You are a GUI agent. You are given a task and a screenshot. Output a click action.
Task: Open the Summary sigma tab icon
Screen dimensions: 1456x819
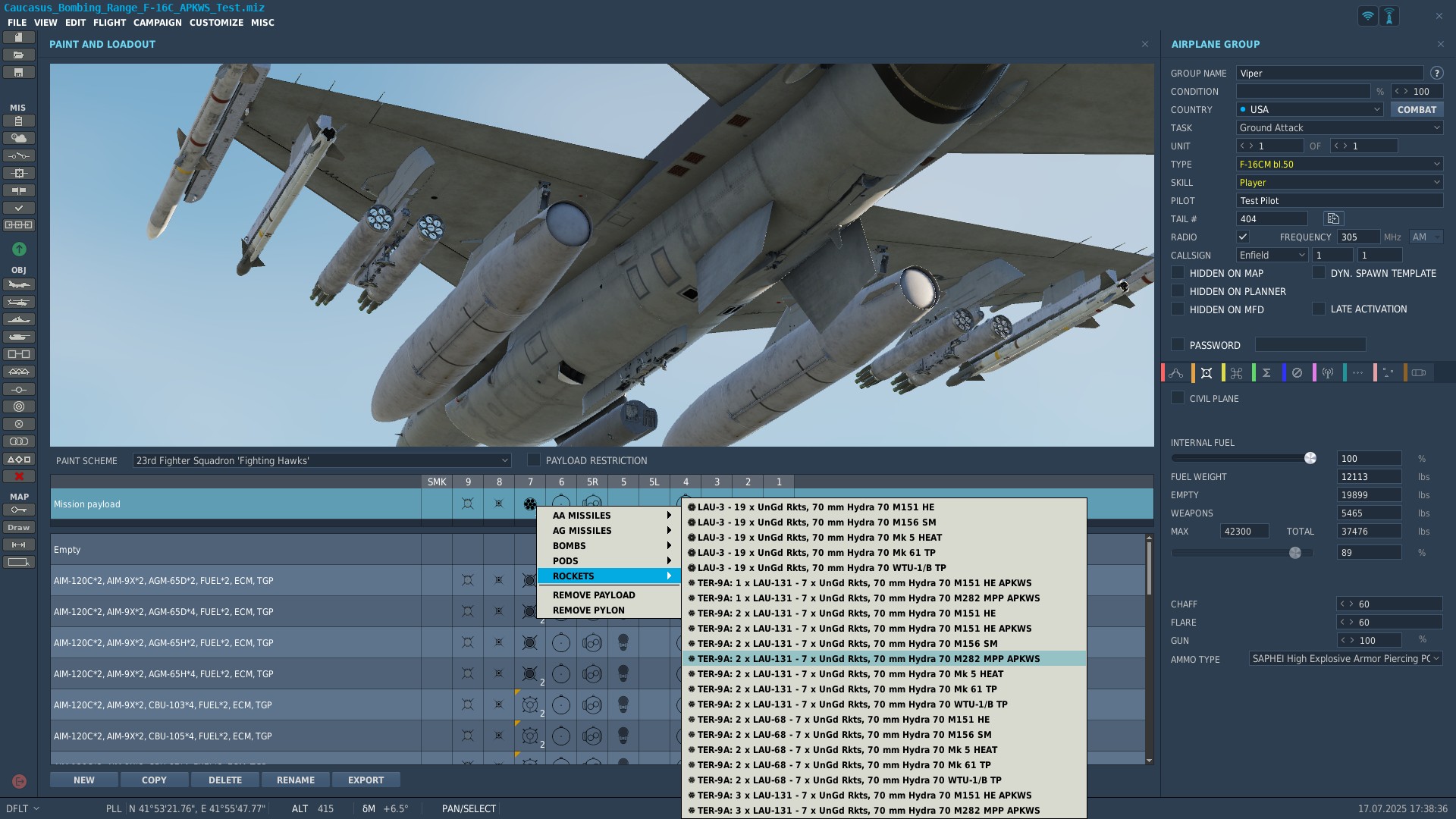(x=1266, y=373)
